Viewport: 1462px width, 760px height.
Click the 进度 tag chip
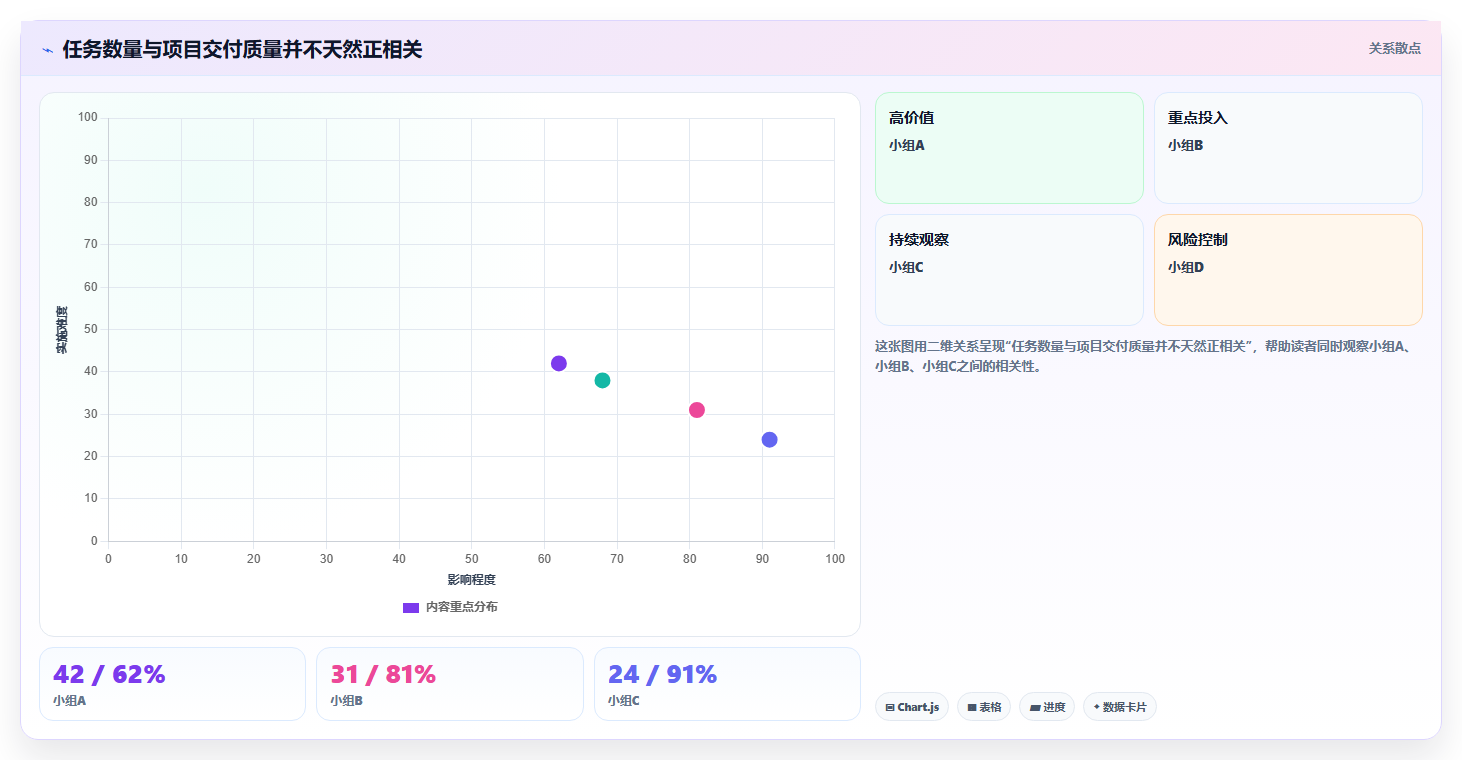click(1047, 707)
